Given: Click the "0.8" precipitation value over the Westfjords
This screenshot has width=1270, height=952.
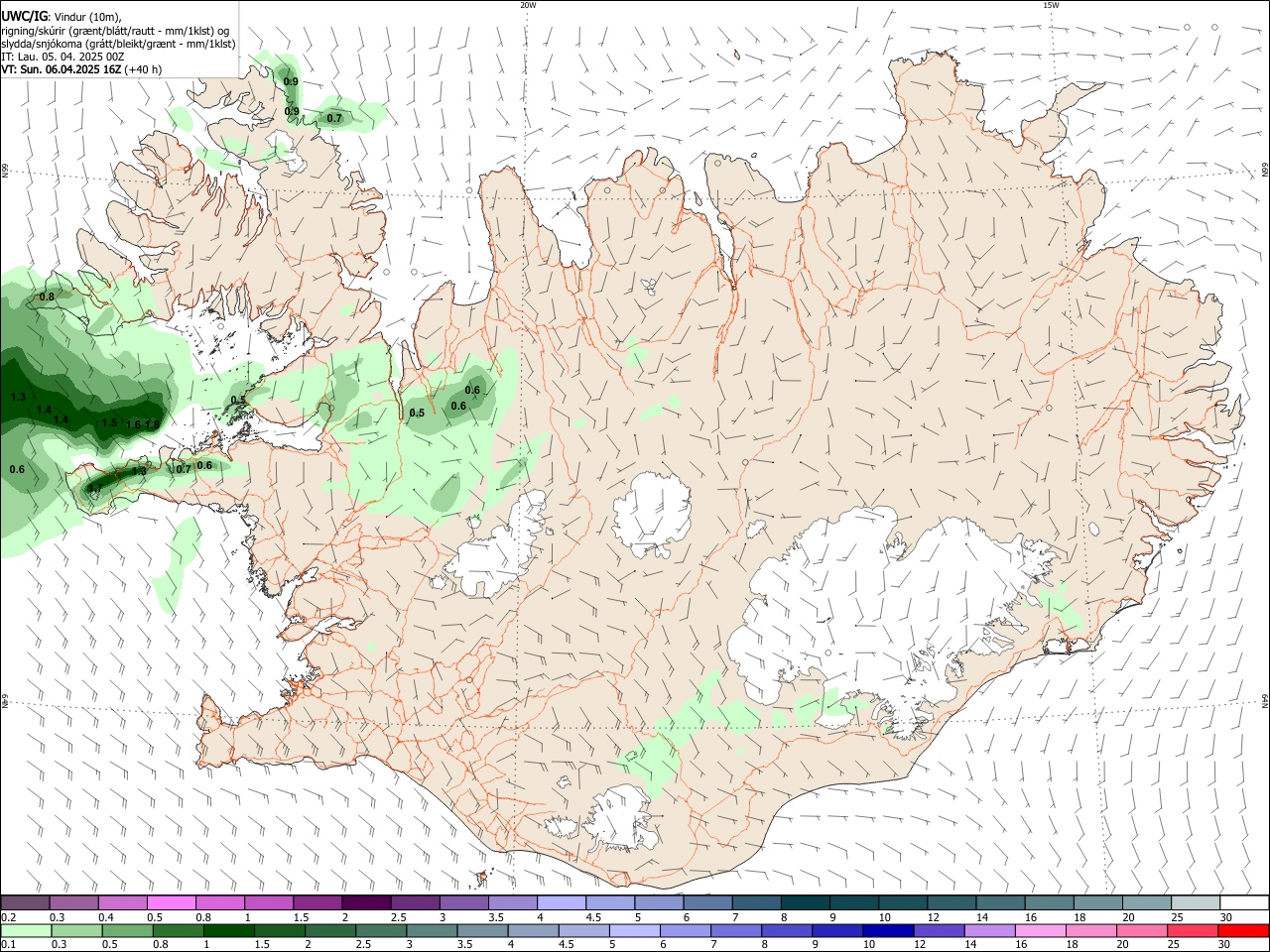Looking at the screenshot, I should coord(47,297).
